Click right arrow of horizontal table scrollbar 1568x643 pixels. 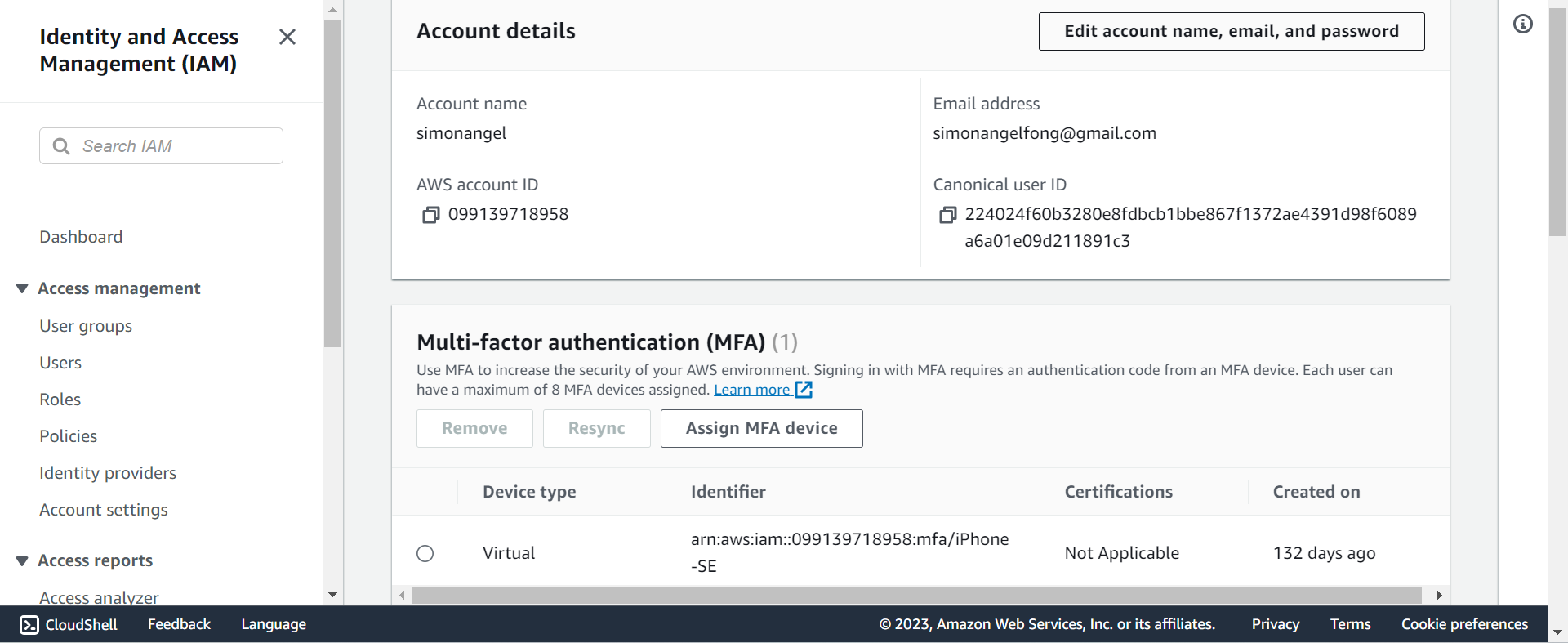click(1439, 596)
